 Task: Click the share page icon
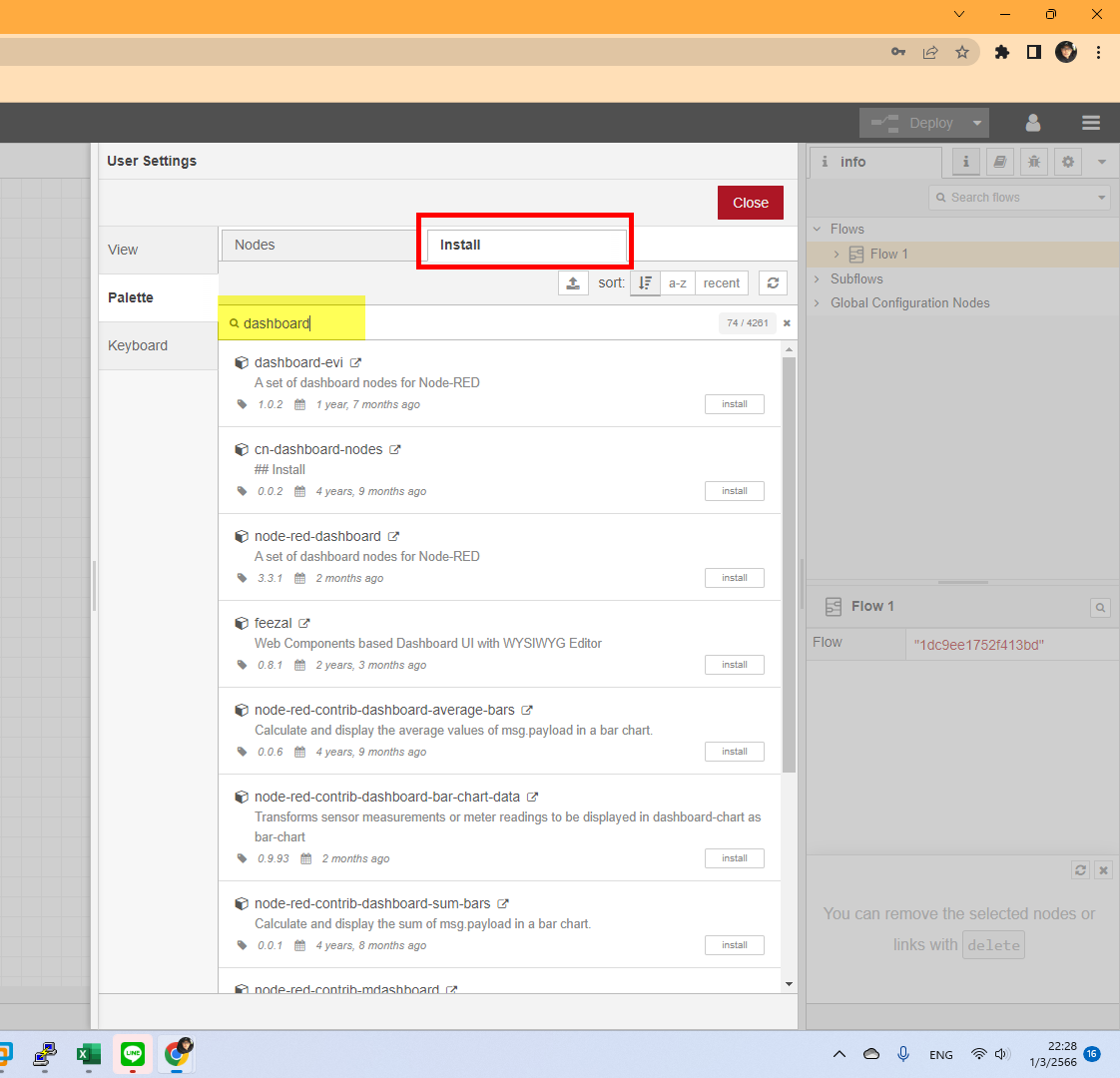930,52
